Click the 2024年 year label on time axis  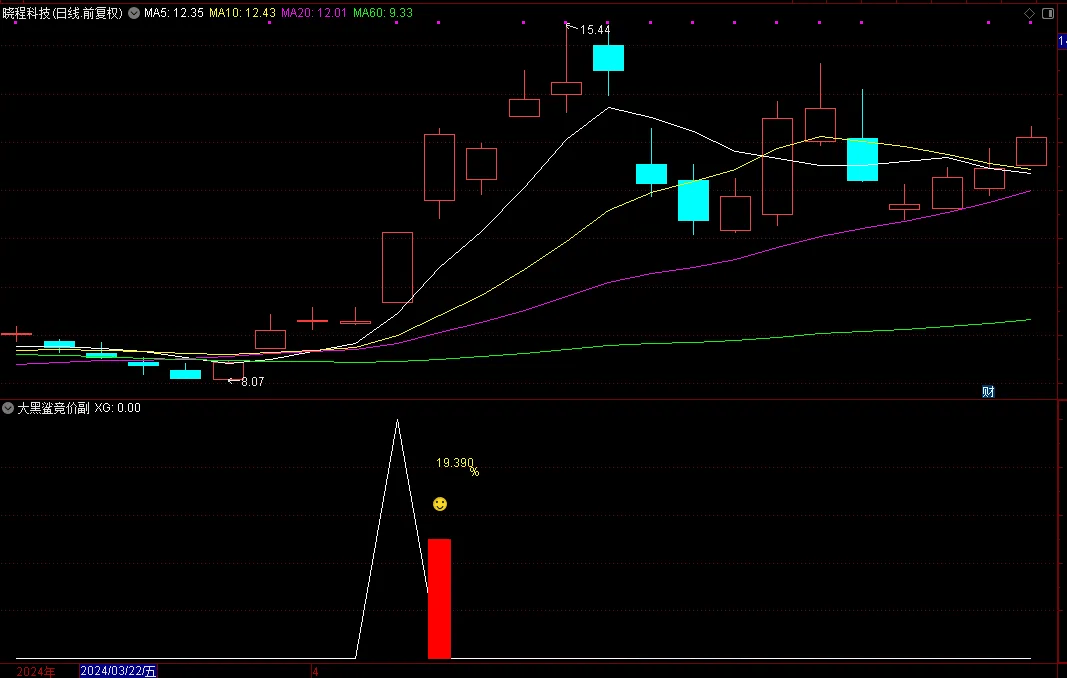(x=35, y=672)
